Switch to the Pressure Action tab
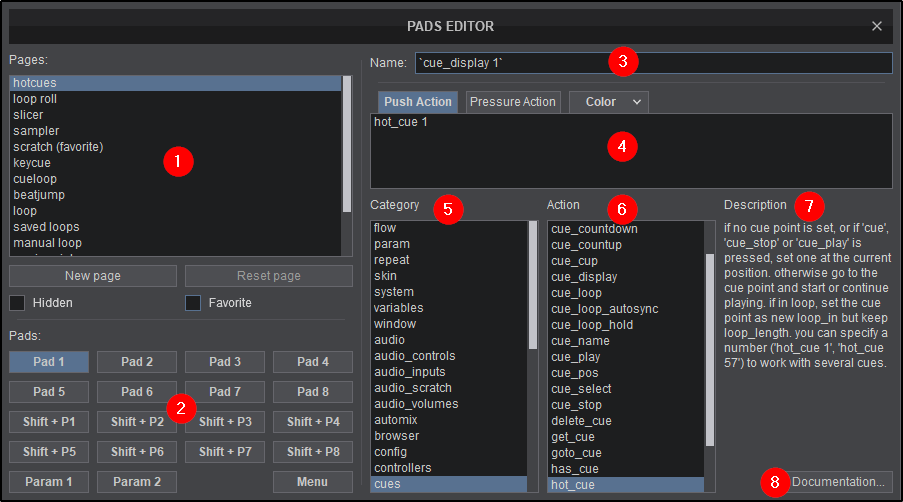The height and width of the screenshot is (502, 903). point(512,102)
